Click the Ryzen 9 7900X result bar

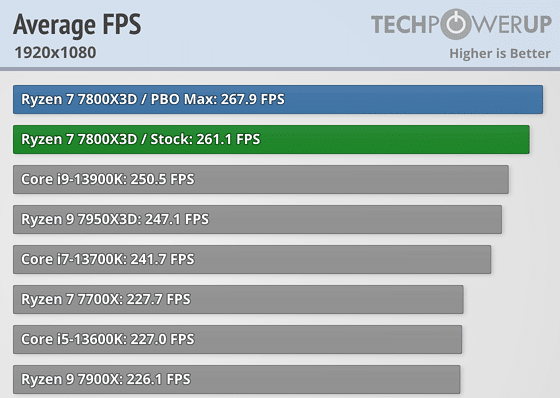tap(236, 379)
